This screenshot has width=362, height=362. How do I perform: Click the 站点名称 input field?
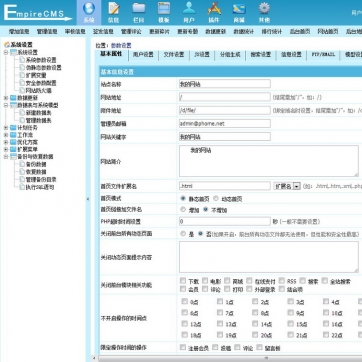[x=225, y=84]
